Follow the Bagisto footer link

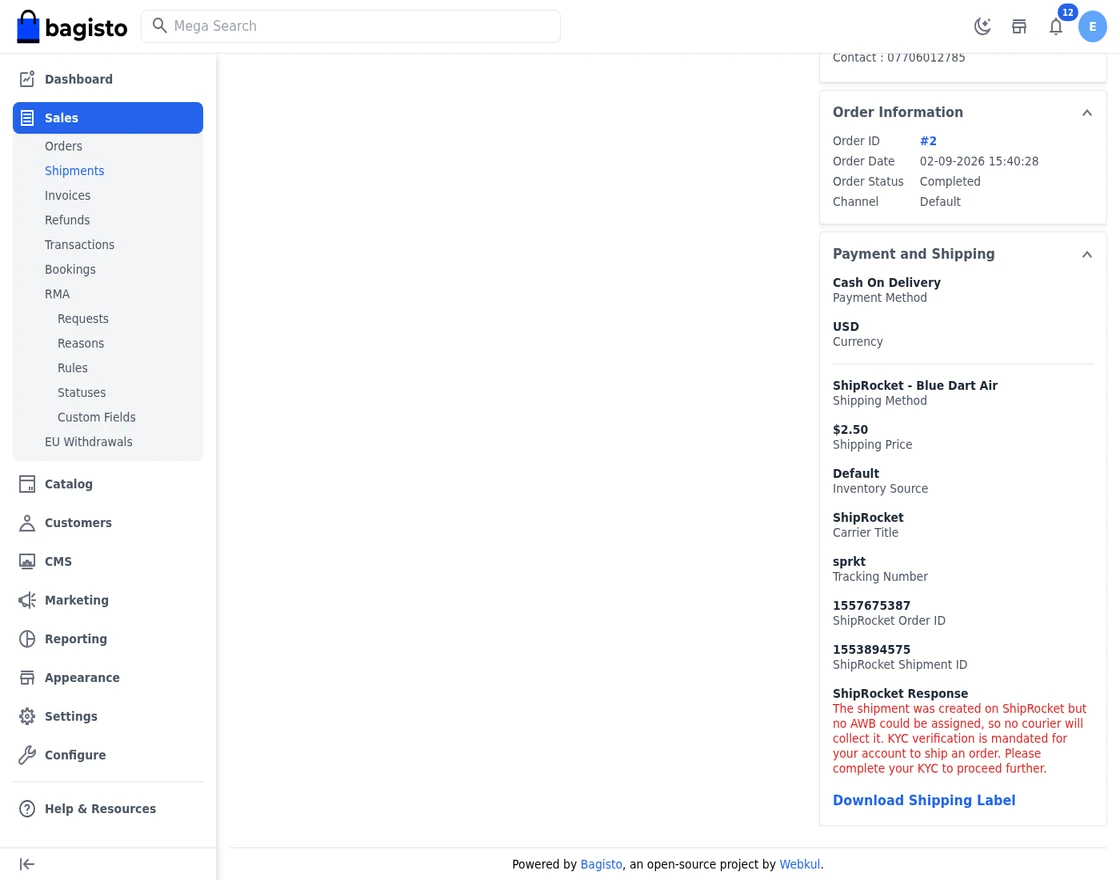pyautogui.click(x=601, y=864)
